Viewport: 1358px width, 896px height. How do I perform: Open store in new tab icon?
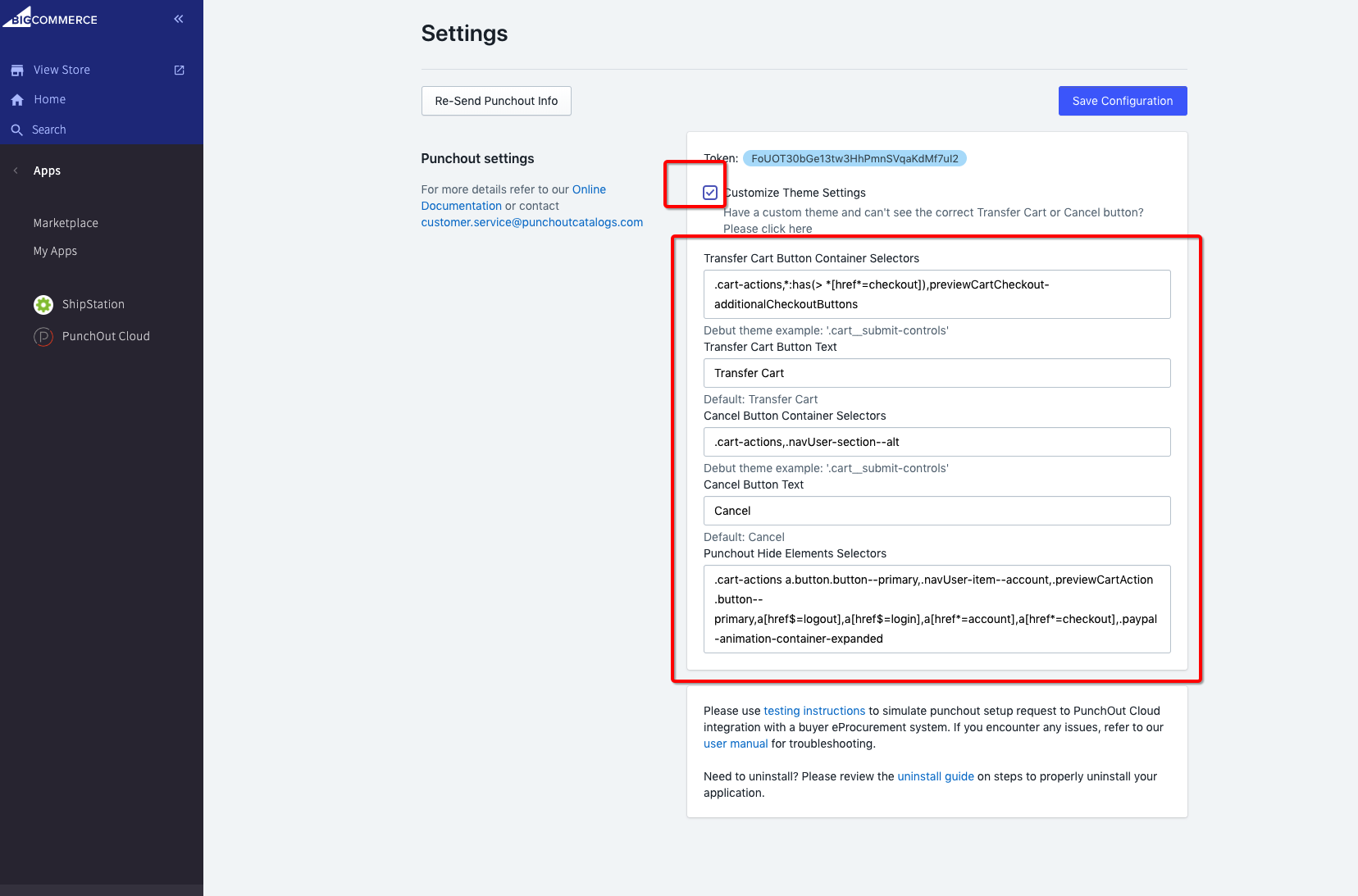180,70
